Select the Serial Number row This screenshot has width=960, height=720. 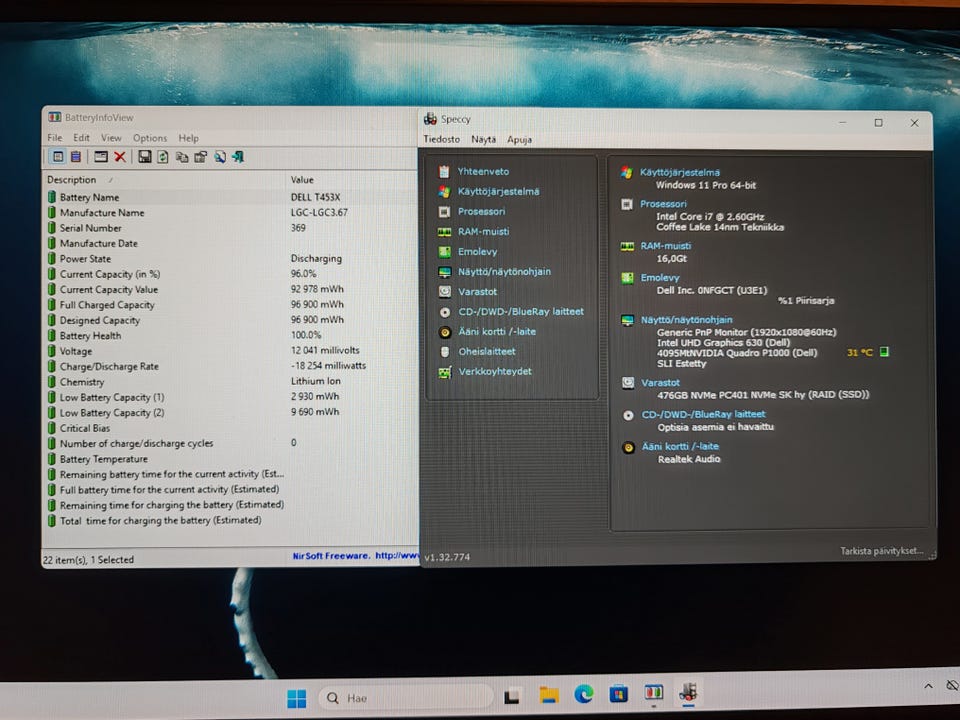[230, 228]
